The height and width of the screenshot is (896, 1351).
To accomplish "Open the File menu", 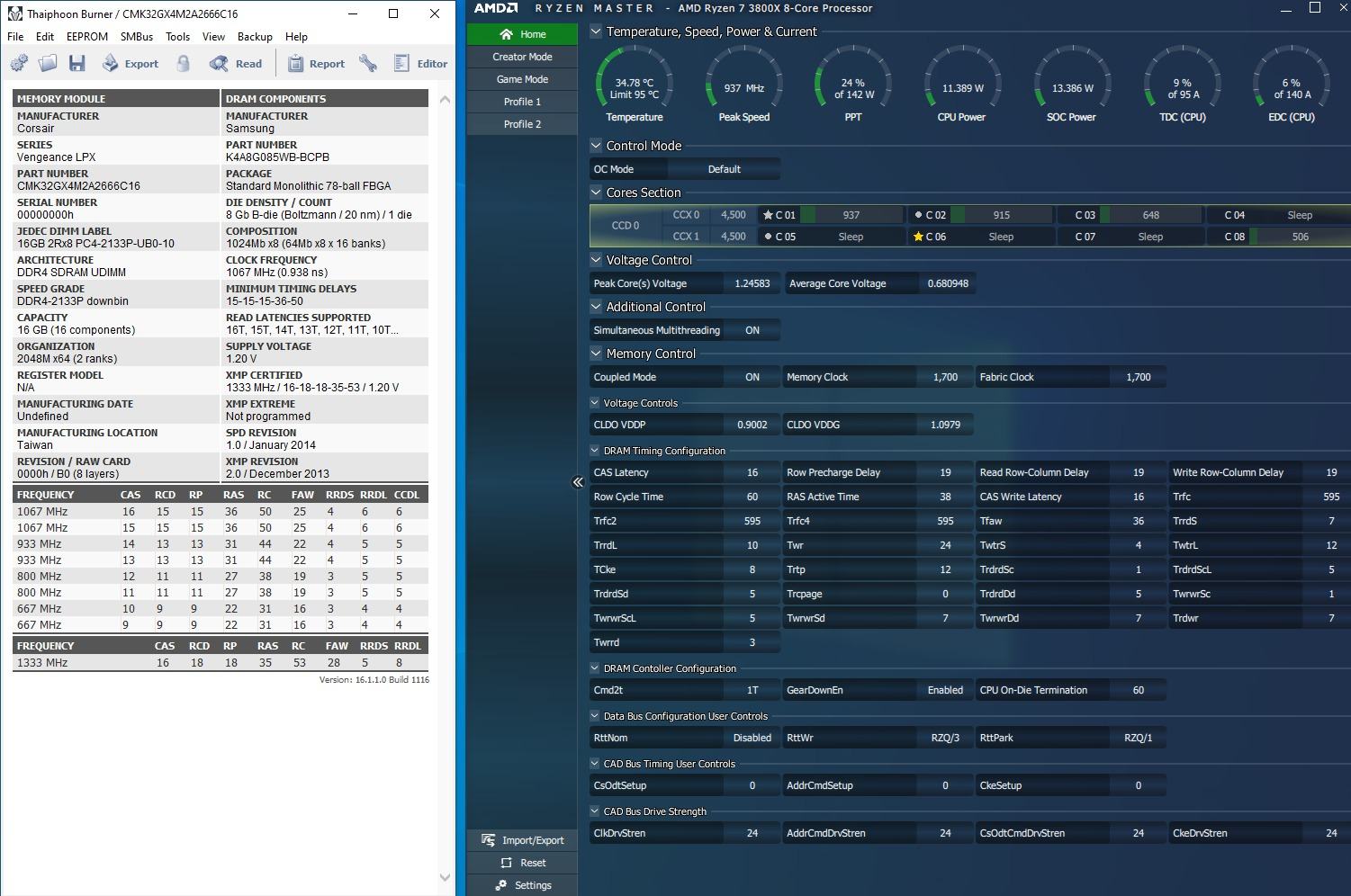I will point(15,37).
